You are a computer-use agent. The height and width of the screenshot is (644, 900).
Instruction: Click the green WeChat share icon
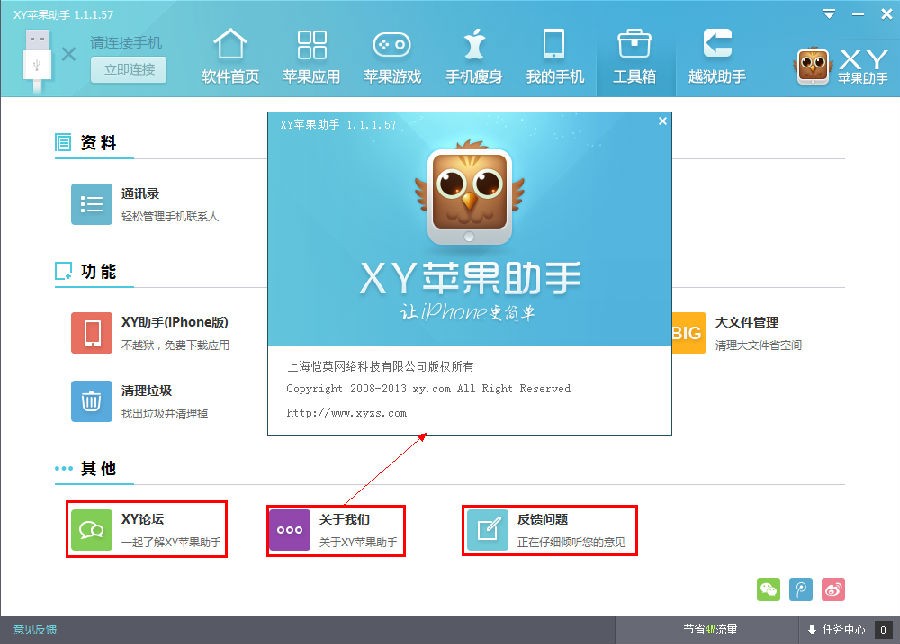[768, 589]
